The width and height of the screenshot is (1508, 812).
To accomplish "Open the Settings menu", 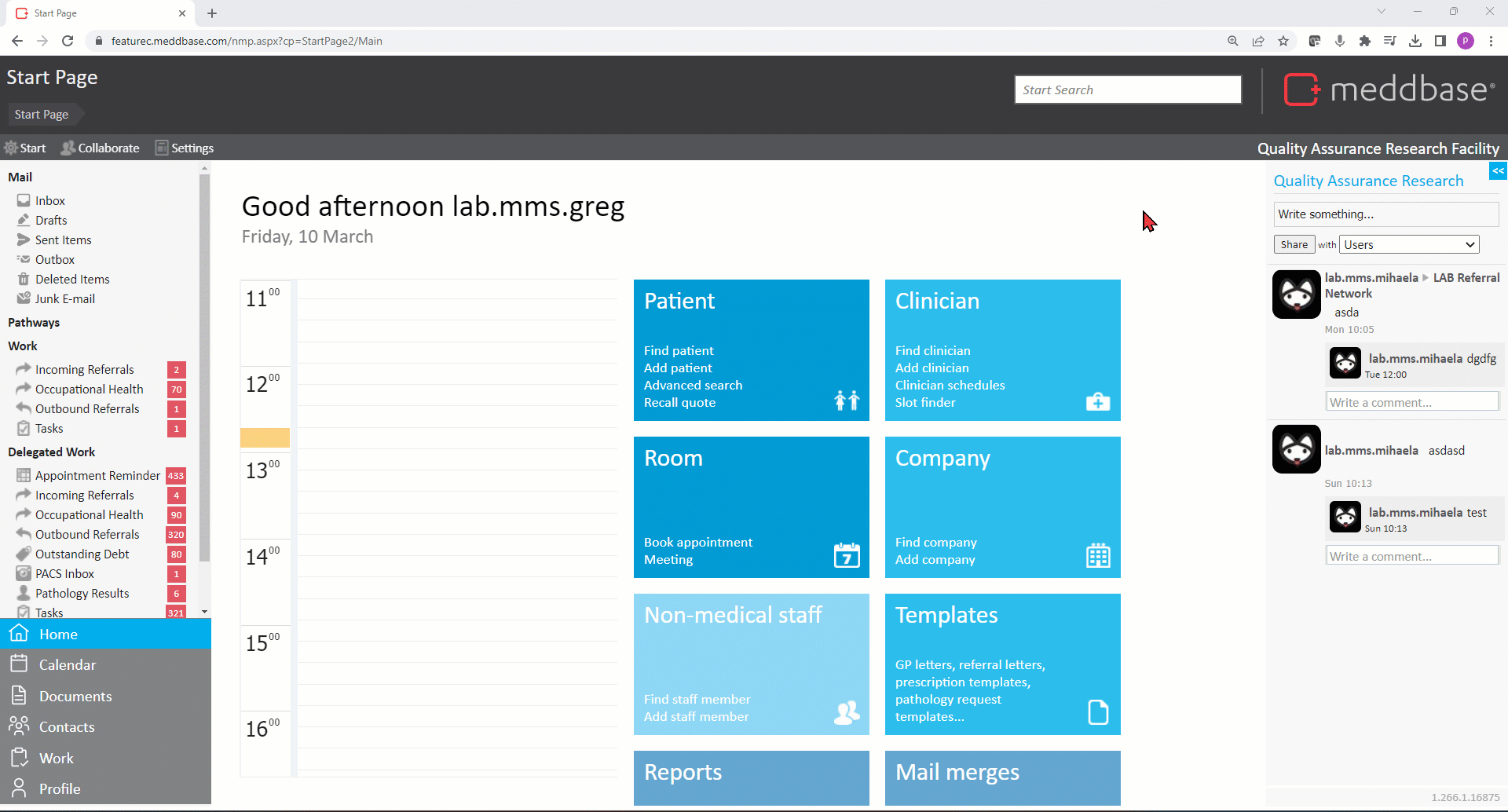I will click(x=185, y=148).
